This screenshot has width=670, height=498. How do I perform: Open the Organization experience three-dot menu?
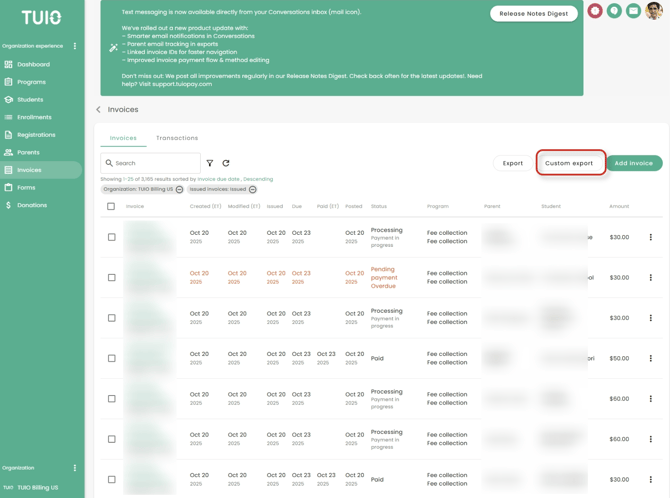click(x=74, y=46)
